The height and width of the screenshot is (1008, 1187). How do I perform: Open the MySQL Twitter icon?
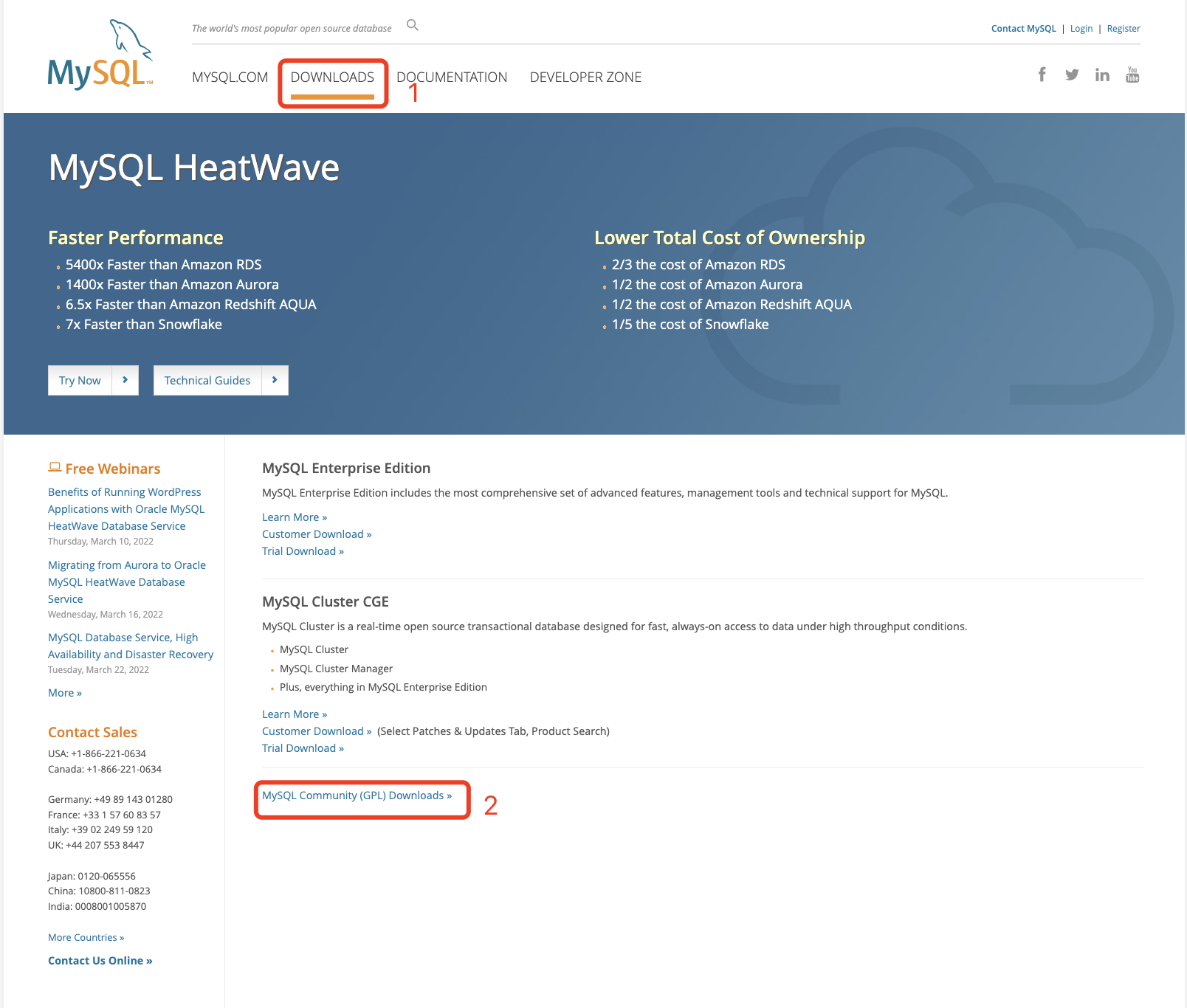coord(1072,75)
